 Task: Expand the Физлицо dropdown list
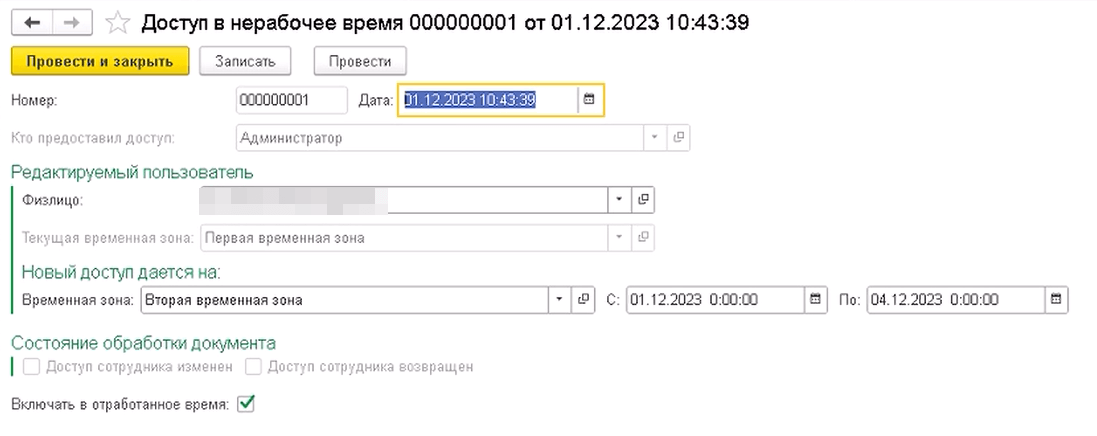click(619, 200)
